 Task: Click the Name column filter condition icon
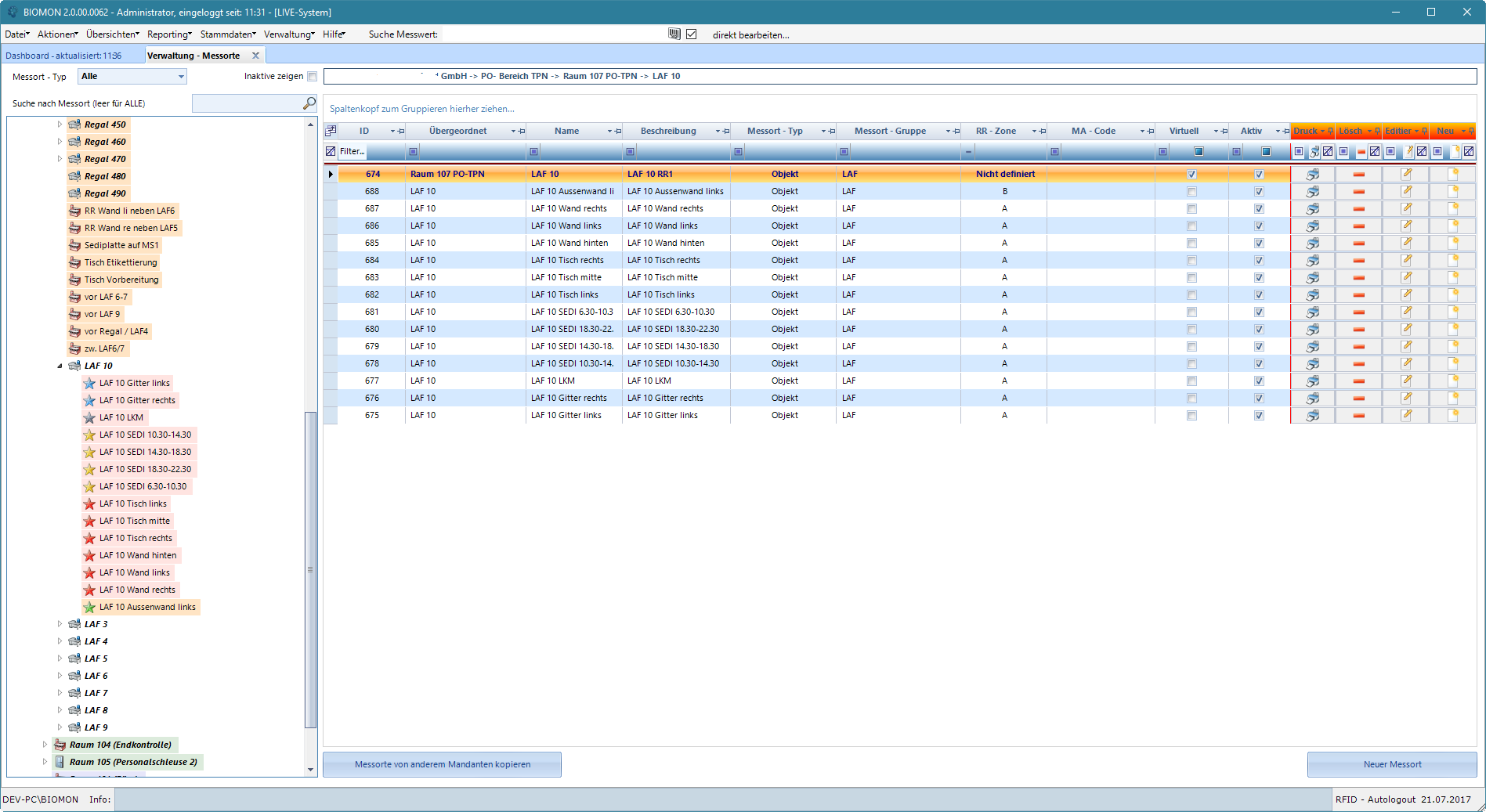pyautogui.click(x=533, y=152)
